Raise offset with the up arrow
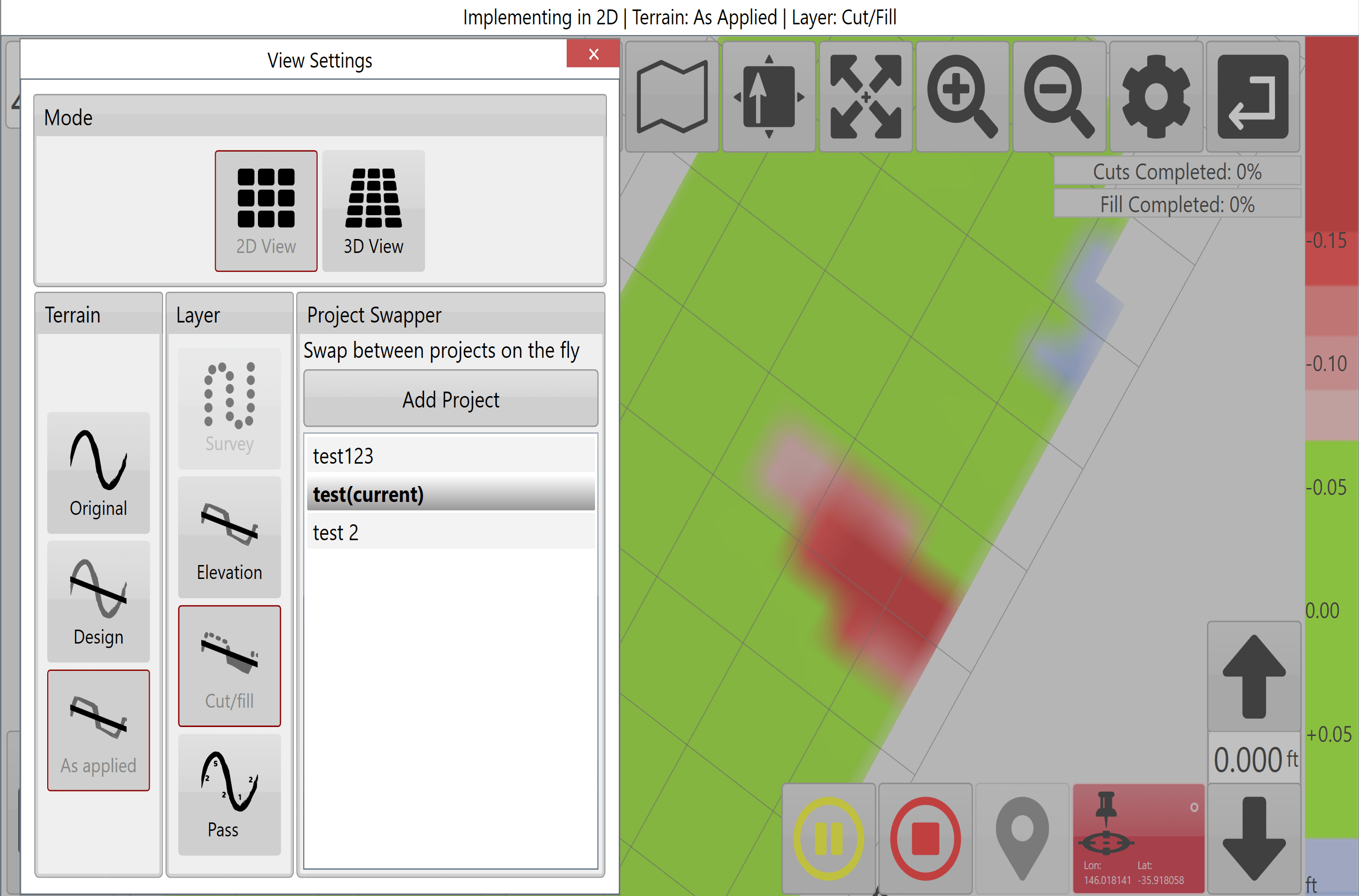The width and height of the screenshot is (1359, 896). coord(1254,676)
